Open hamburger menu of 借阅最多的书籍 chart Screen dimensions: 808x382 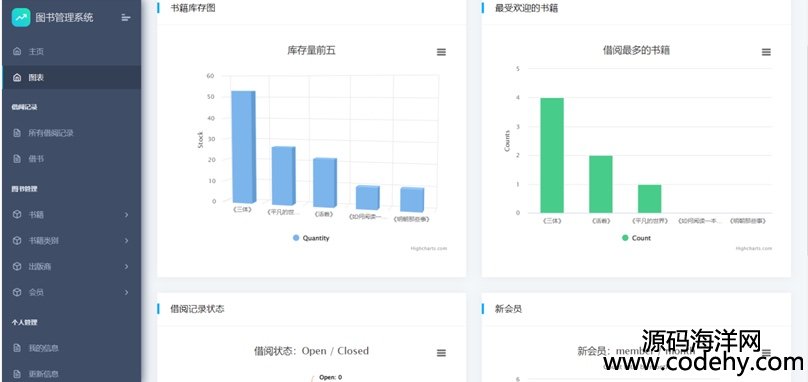(766, 52)
